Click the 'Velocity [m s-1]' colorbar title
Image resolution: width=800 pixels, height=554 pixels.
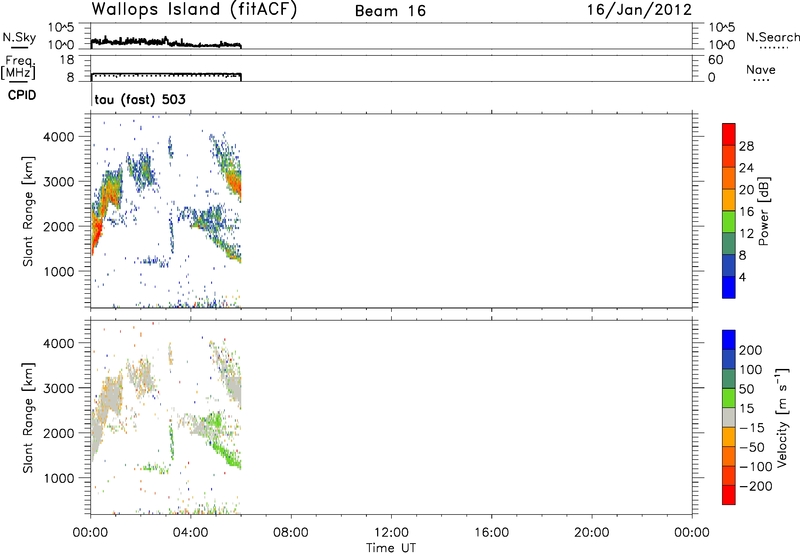click(x=782, y=417)
